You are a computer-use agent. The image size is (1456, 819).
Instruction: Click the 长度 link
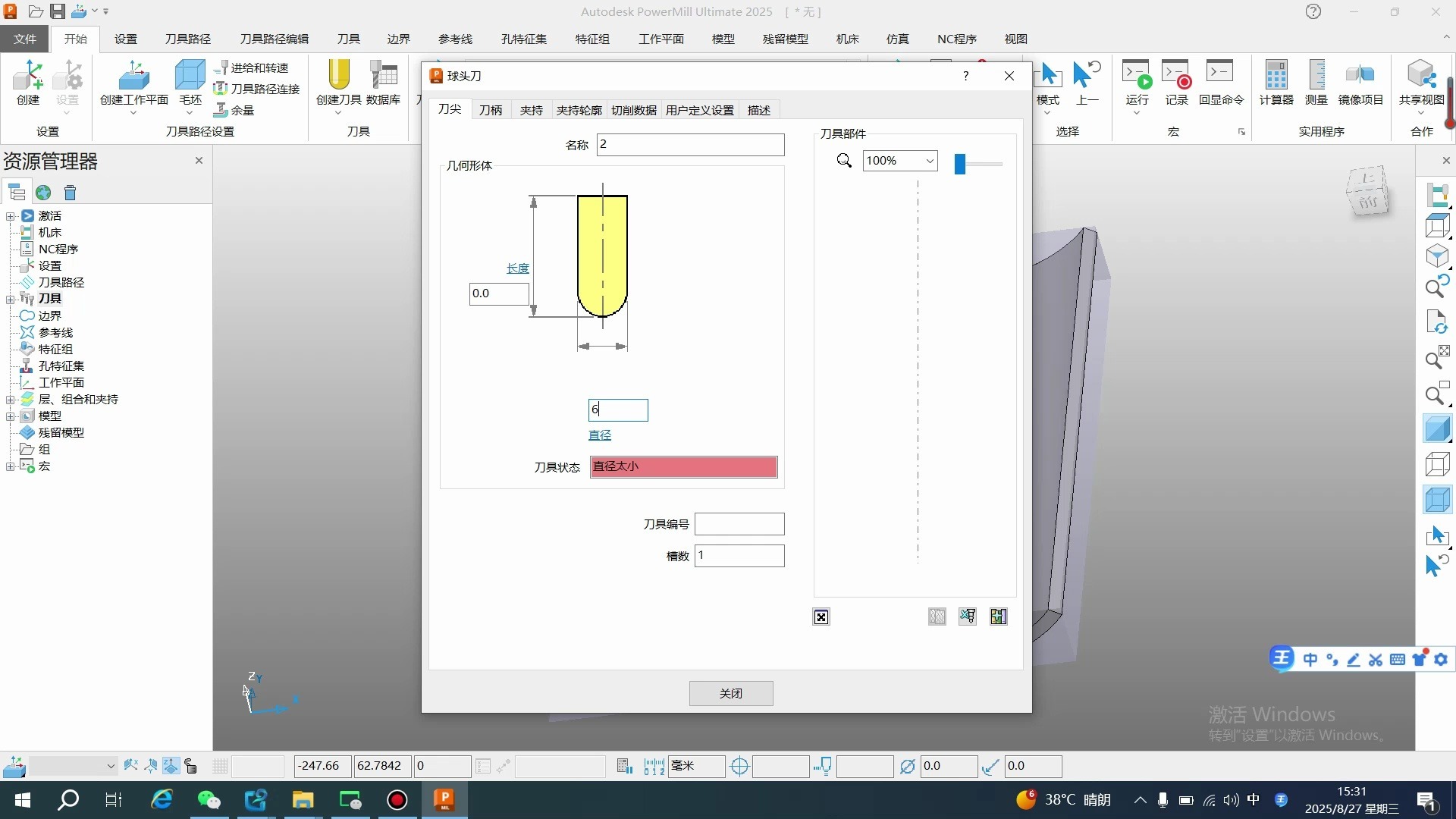(518, 268)
